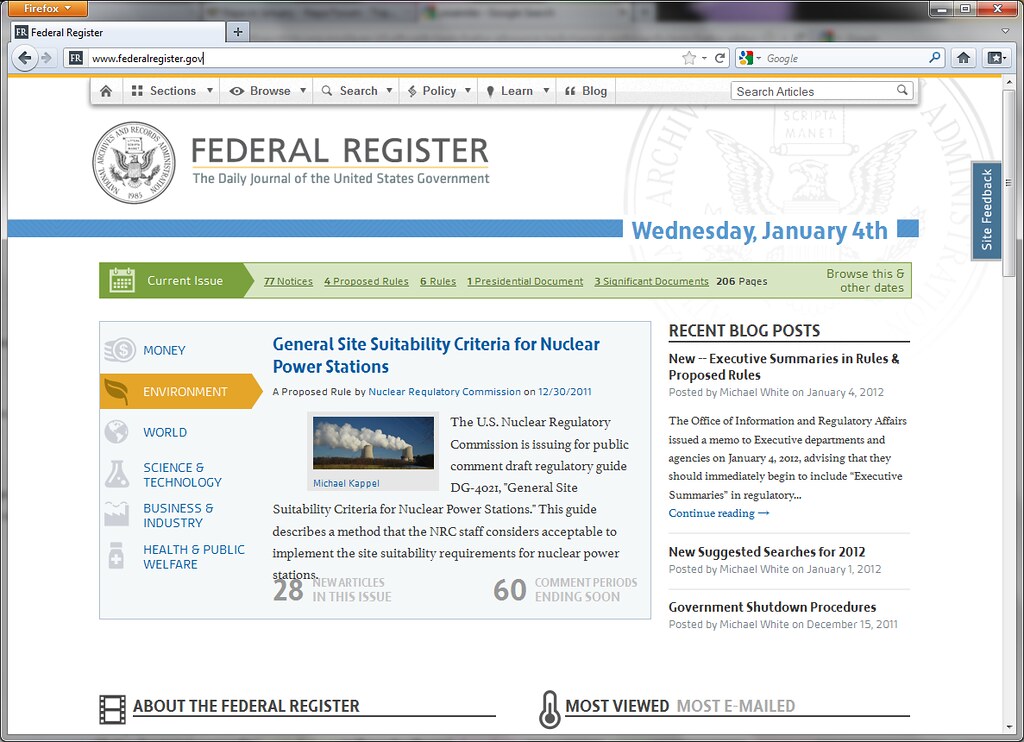Click the World globe icon
This screenshot has height=742, width=1024.
(x=116, y=432)
